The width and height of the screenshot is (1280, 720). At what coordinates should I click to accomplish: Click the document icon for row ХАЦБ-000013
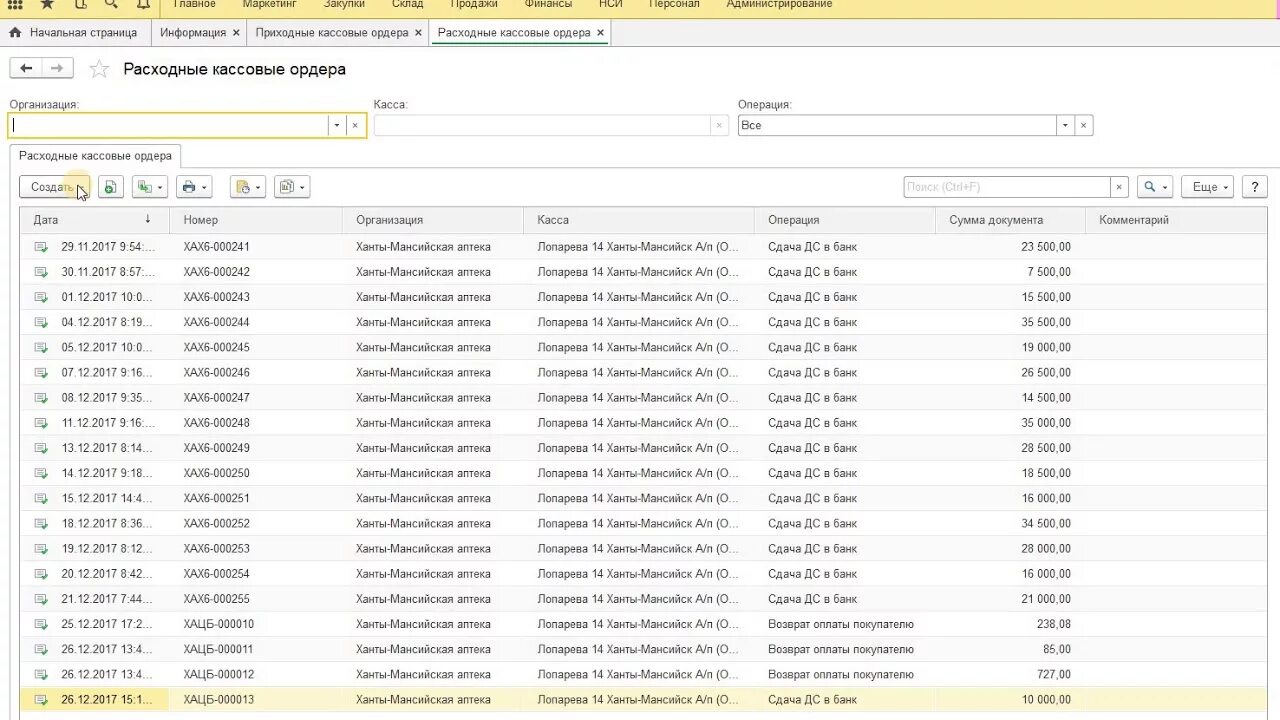coord(41,699)
